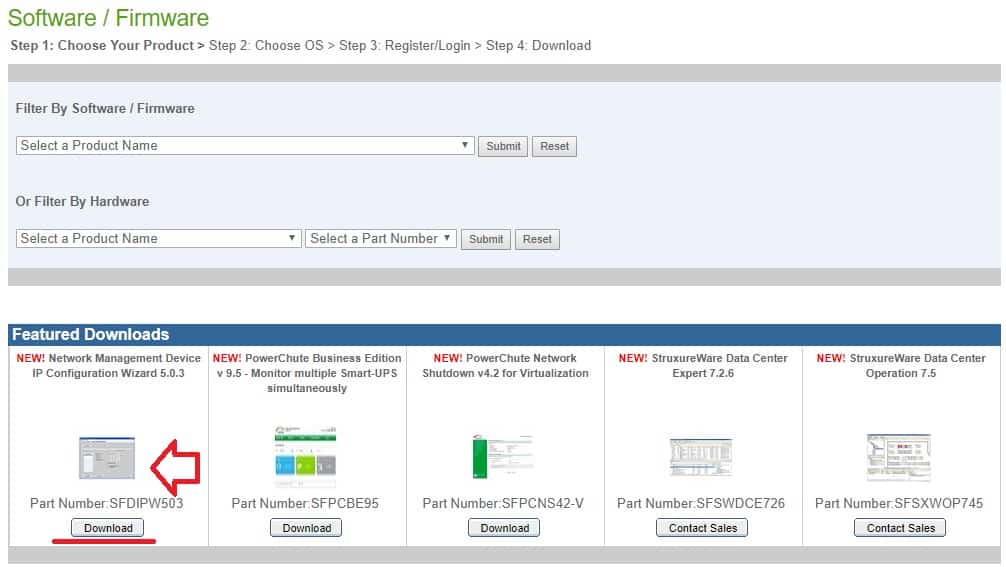Download PowerChute Business Edition v9.5

click(306, 528)
